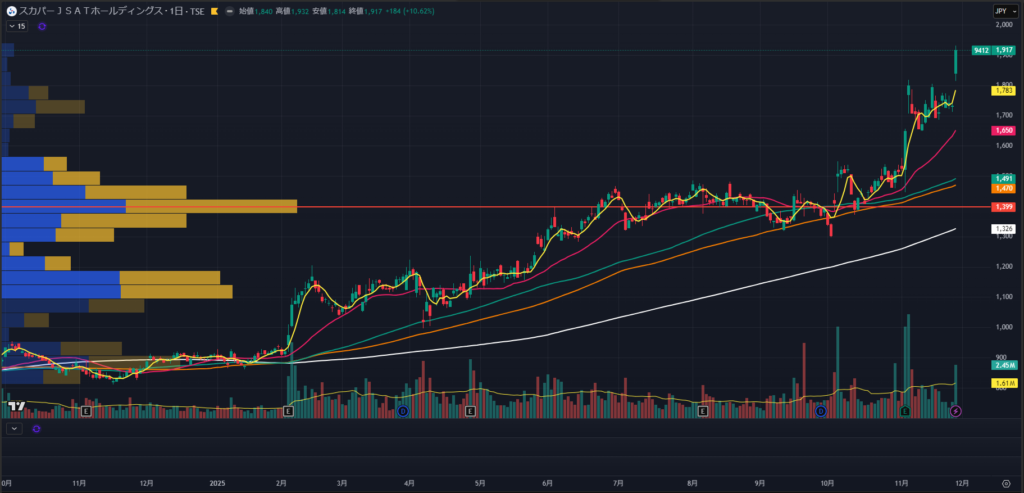Click the purple lightning event marker near December

click(956, 411)
